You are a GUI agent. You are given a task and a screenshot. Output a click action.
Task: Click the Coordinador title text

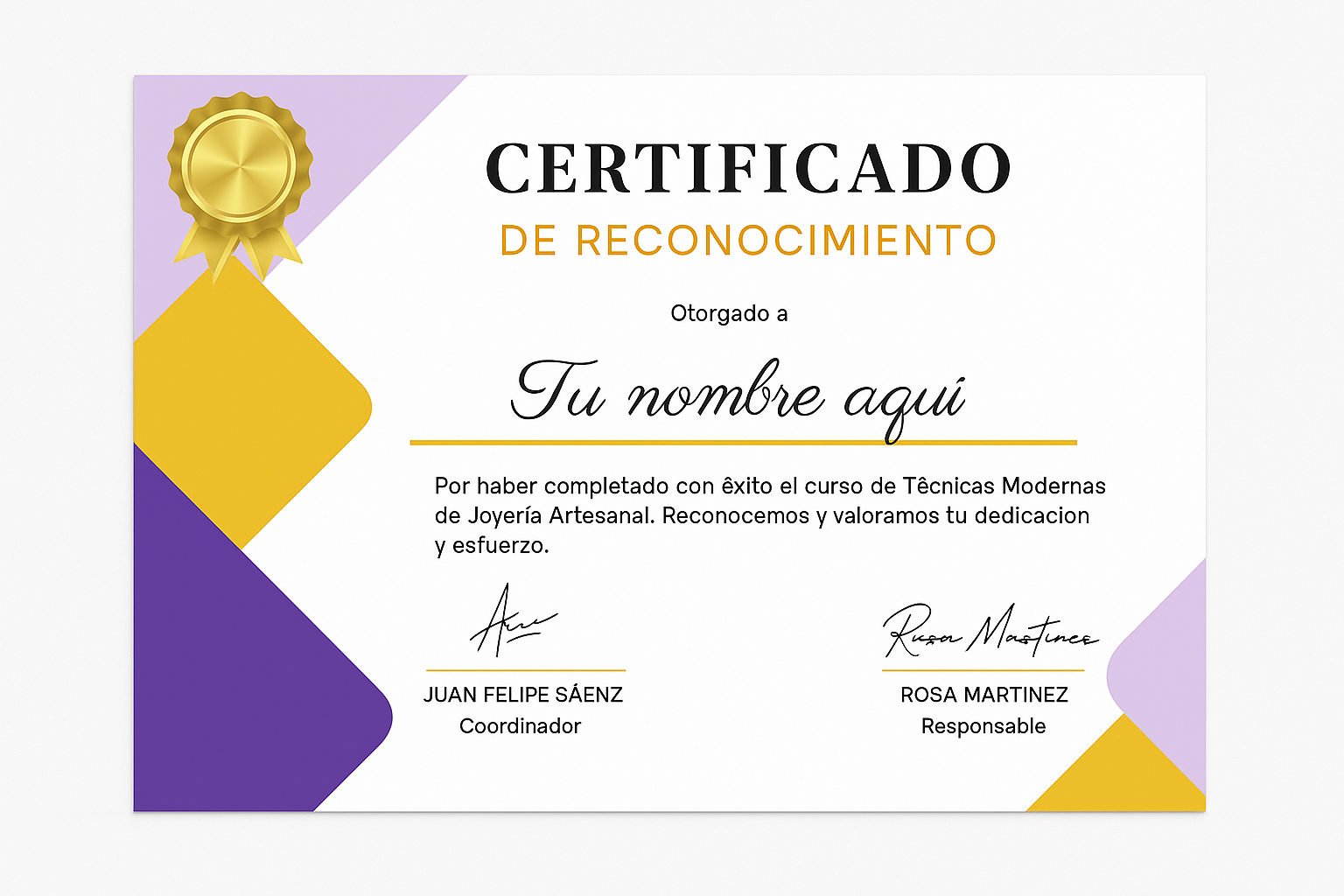[521, 725]
